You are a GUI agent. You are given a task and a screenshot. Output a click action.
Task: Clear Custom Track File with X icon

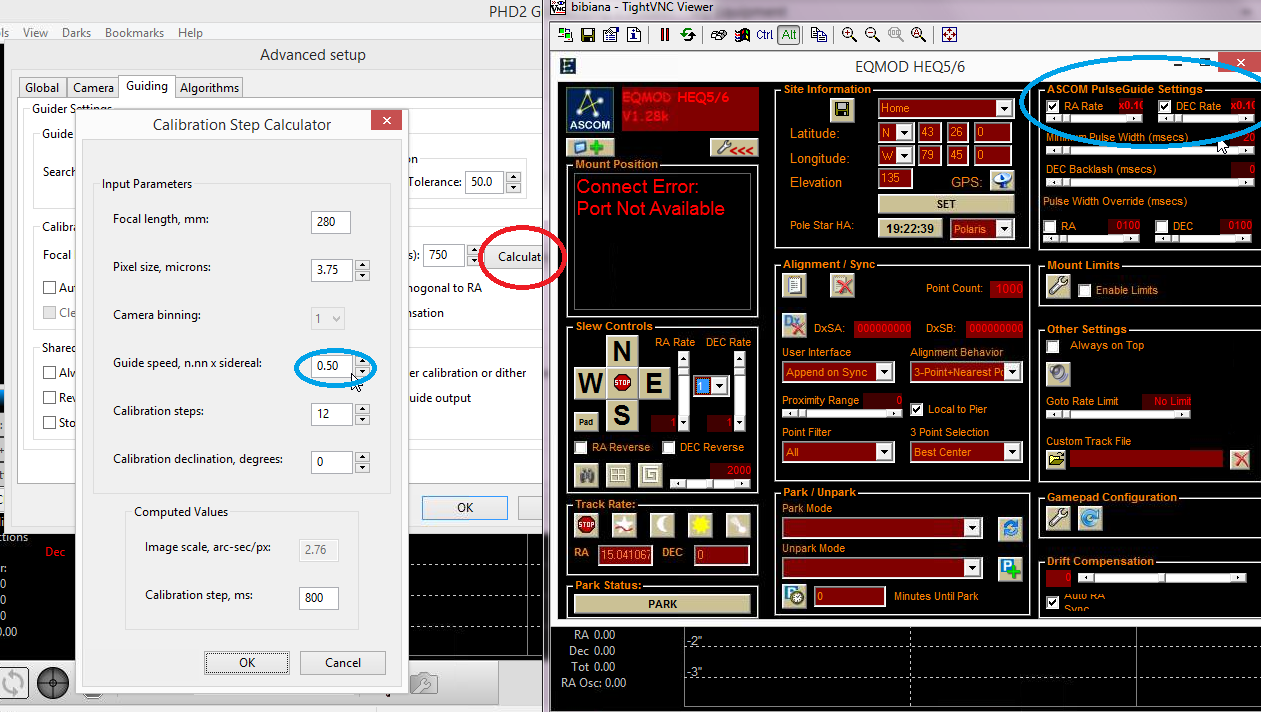point(1240,460)
